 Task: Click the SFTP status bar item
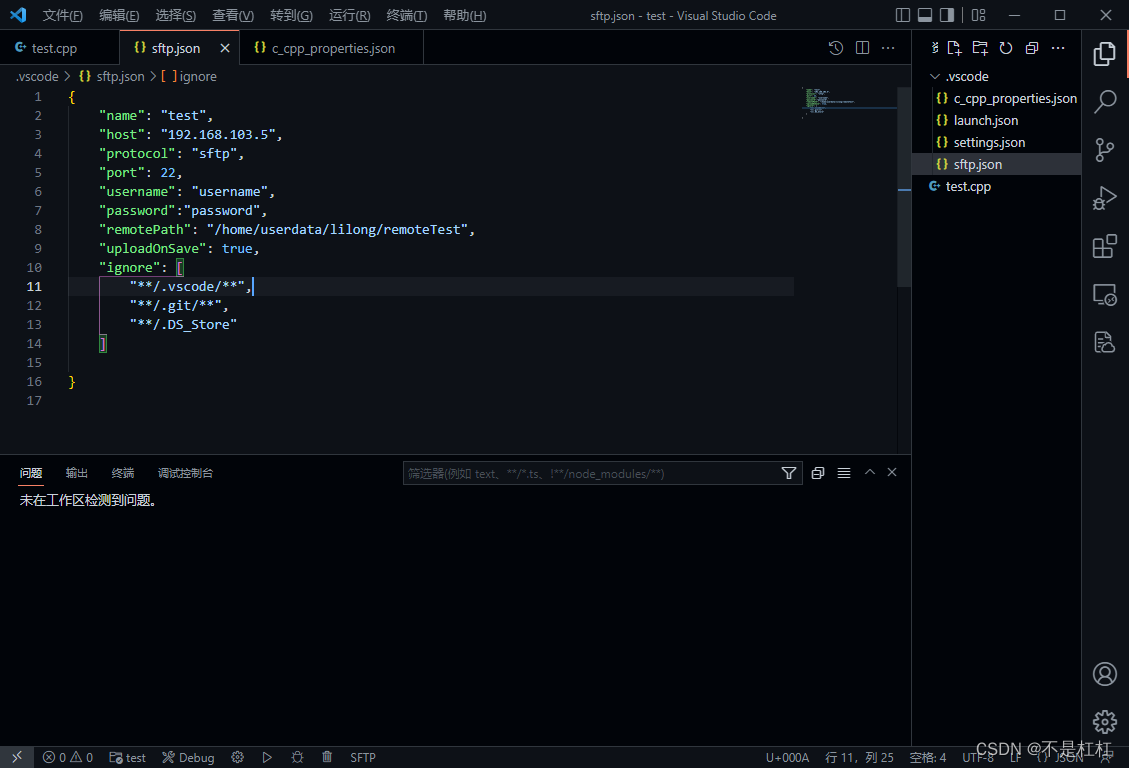point(362,757)
